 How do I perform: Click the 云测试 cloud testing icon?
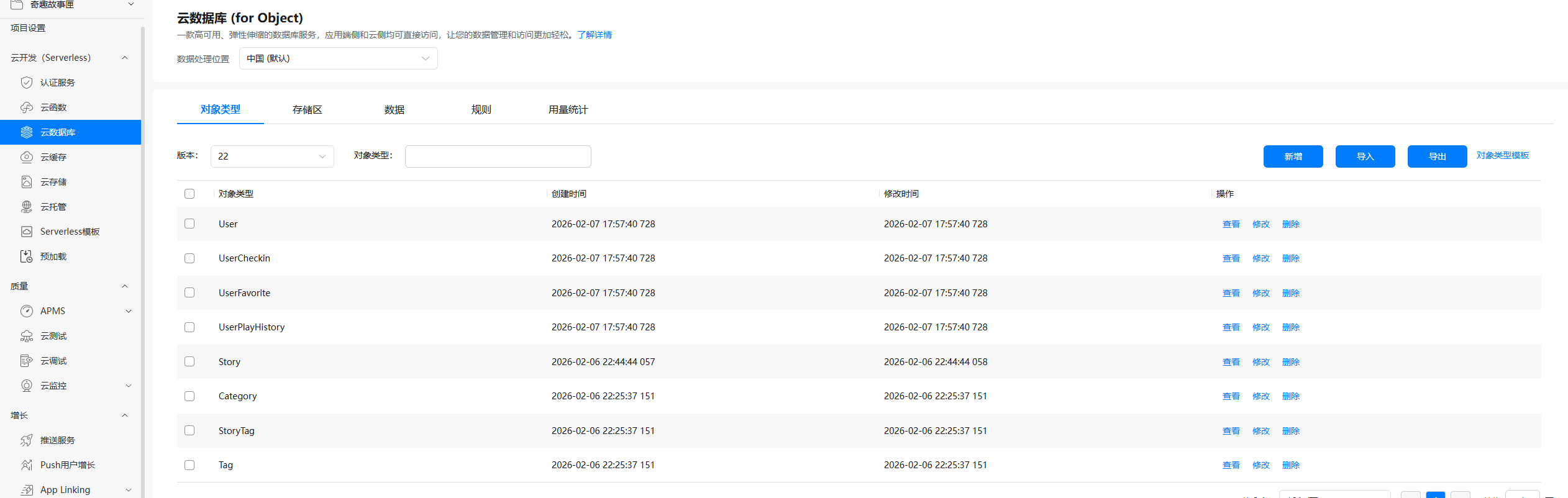(27, 336)
